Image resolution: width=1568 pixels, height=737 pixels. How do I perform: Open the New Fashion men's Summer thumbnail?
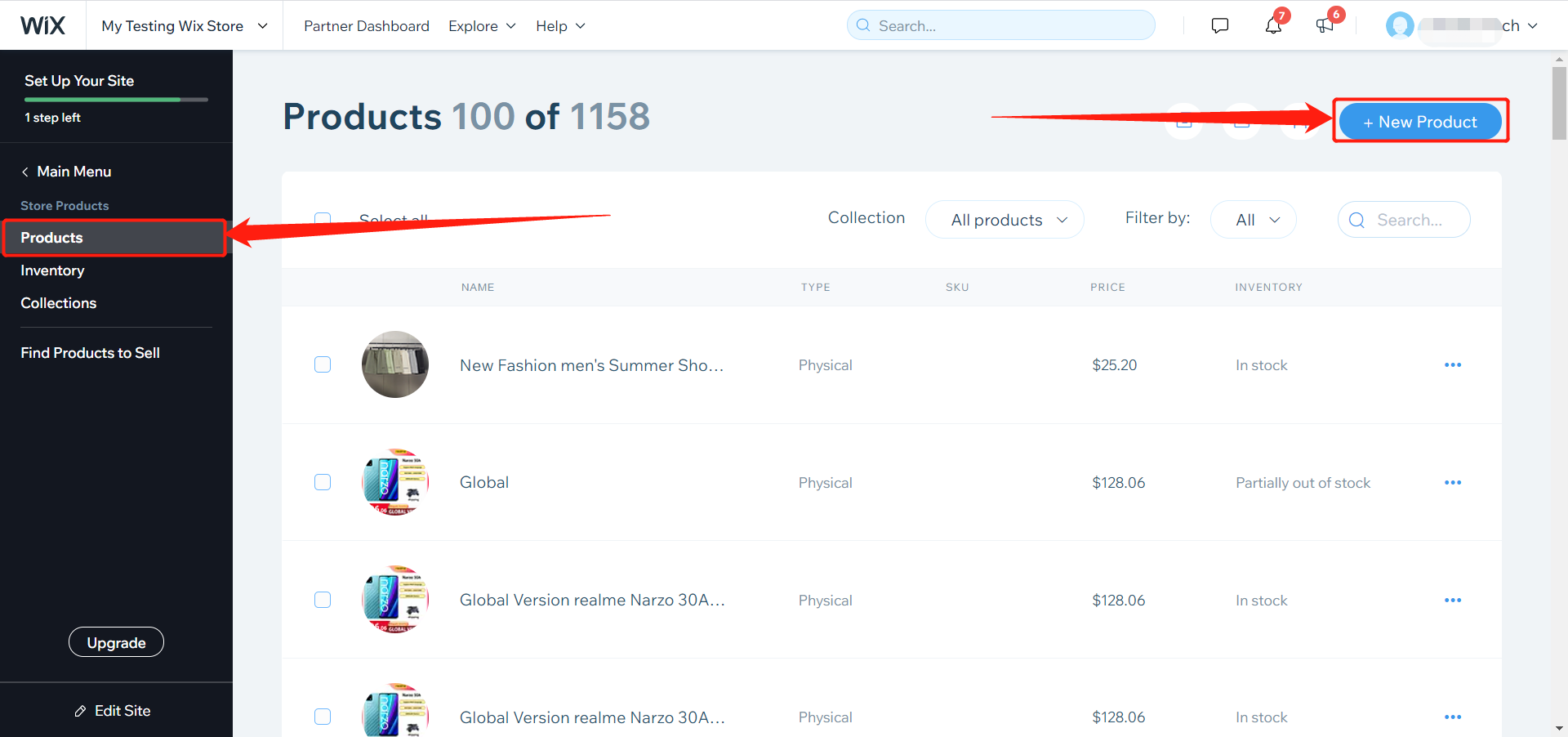[x=395, y=364]
